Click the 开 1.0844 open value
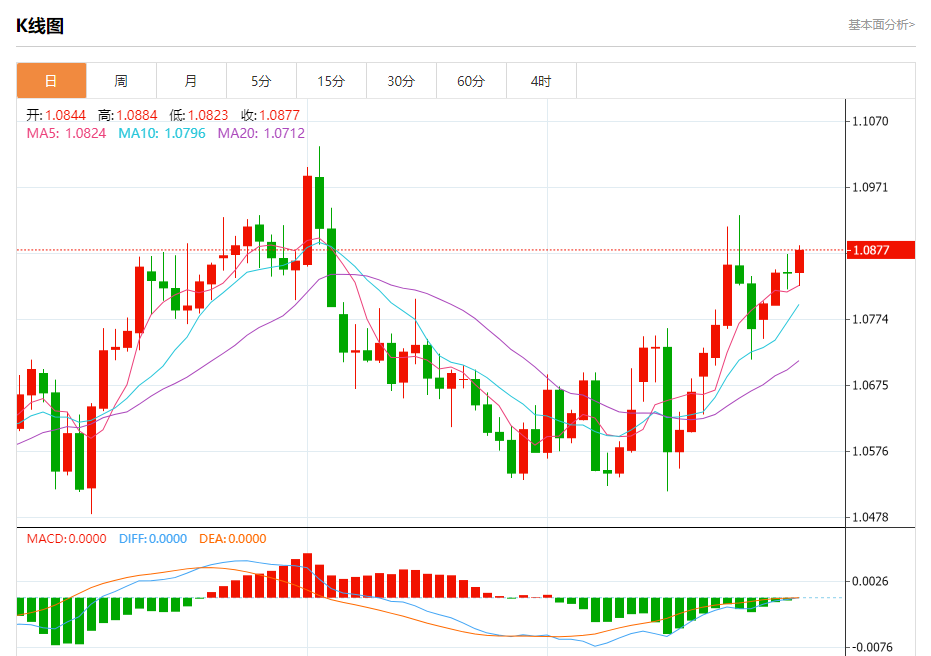The width and height of the screenshot is (931, 656). pos(56,115)
